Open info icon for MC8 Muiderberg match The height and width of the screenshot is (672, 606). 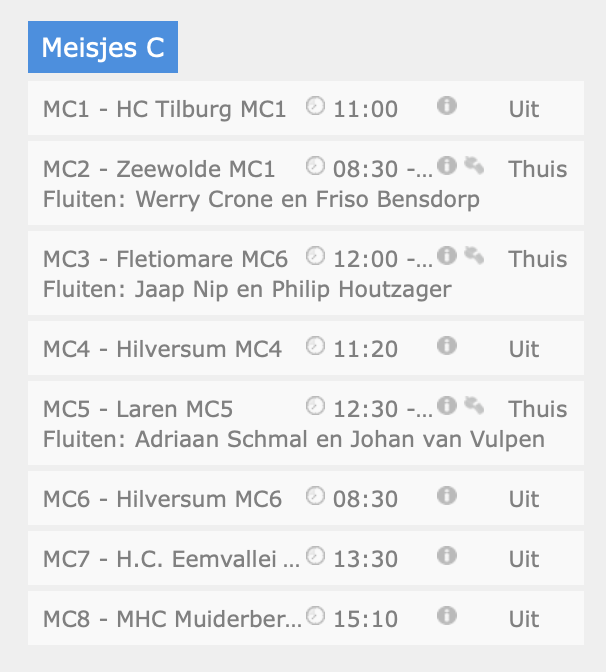click(x=447, y=616)
